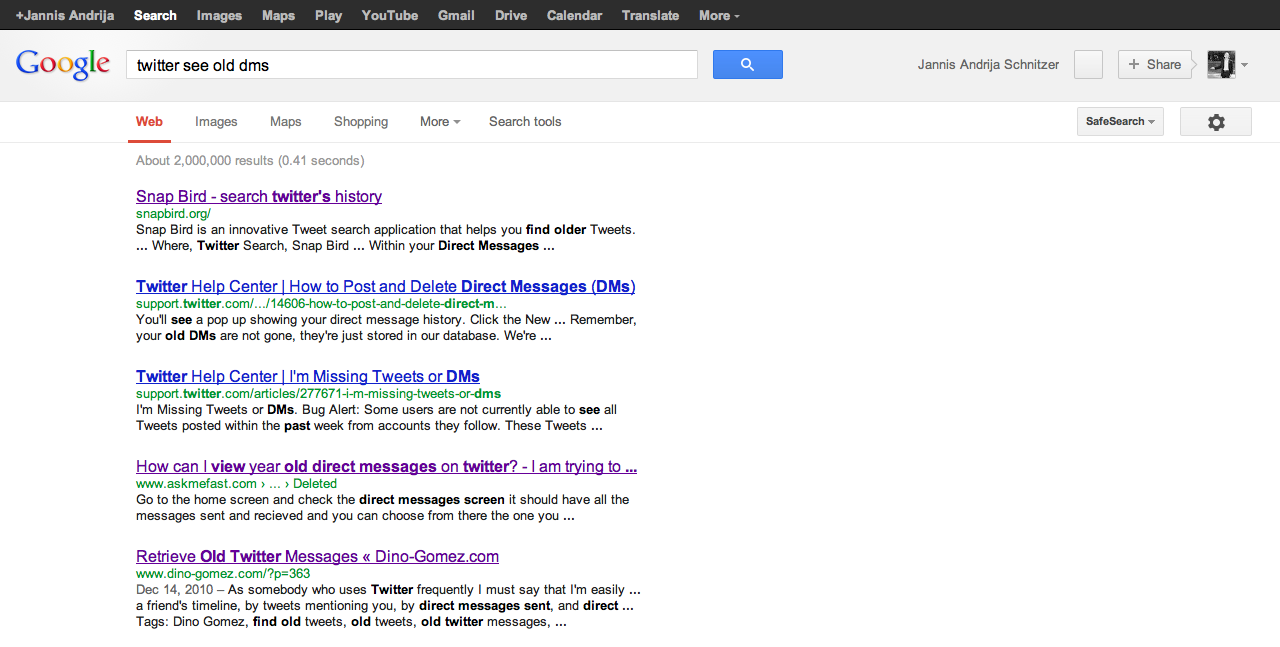Click the Share button

tap(1155, 64)
